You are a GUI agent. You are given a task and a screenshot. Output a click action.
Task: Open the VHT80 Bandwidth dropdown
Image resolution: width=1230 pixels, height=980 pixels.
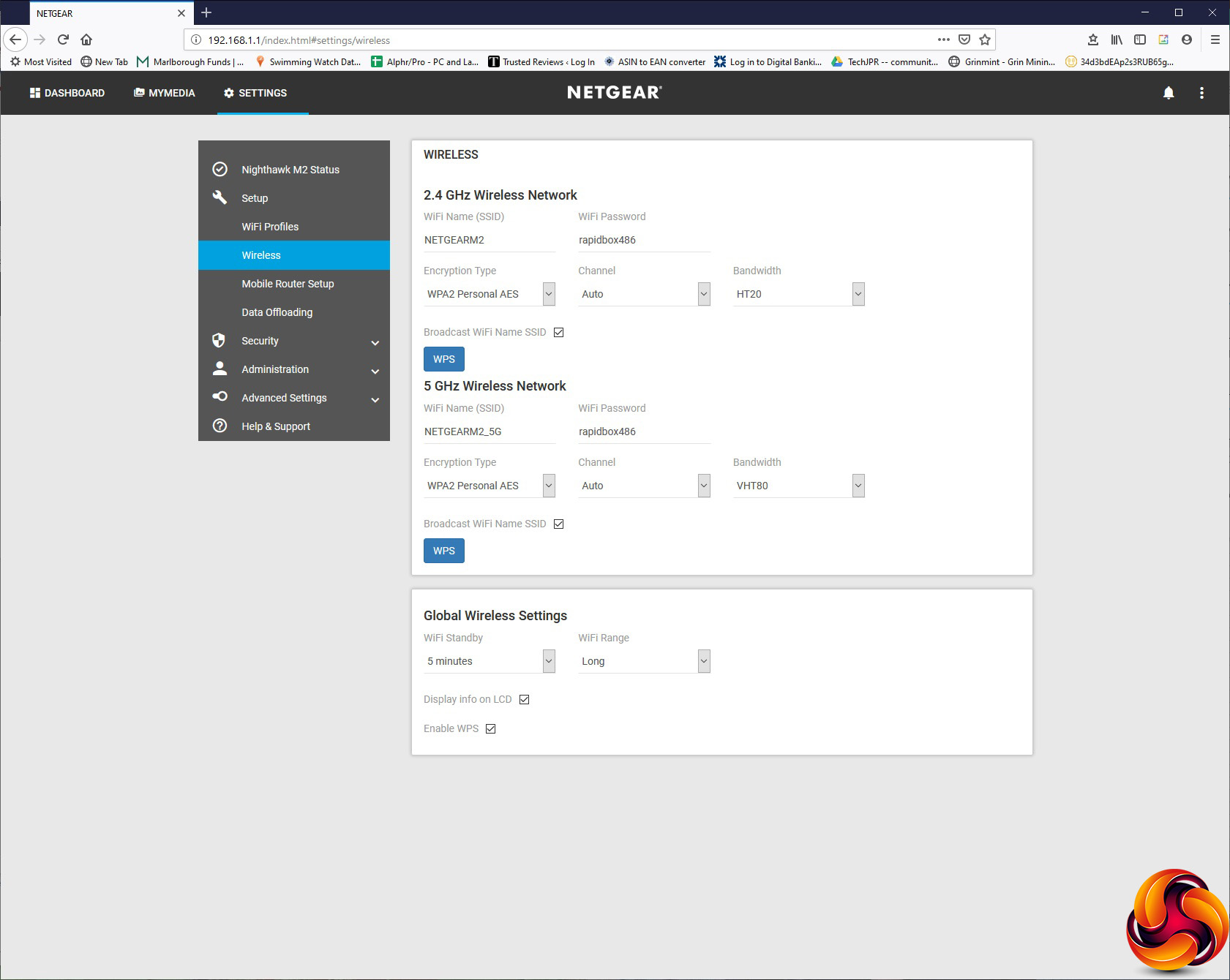click(799, 486)
